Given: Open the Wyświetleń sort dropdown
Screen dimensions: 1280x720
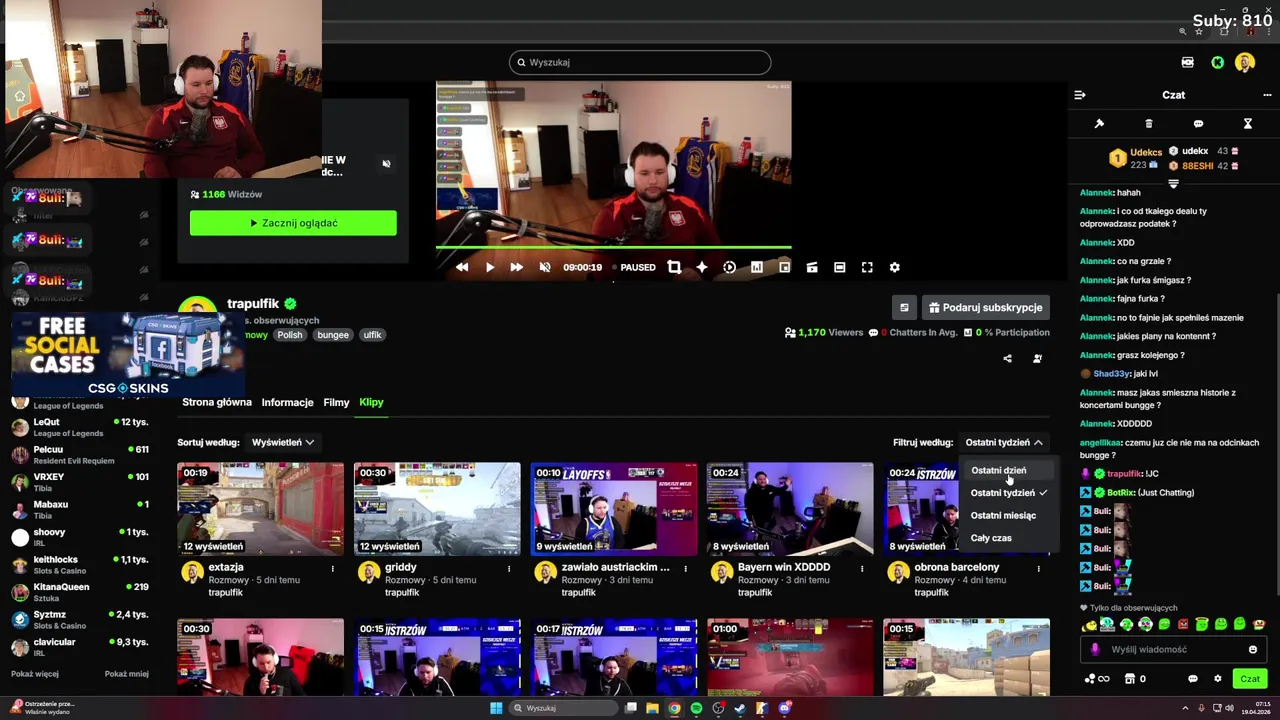Looking at the screenshot, I should pyautogui.click(x=283, y=442).
